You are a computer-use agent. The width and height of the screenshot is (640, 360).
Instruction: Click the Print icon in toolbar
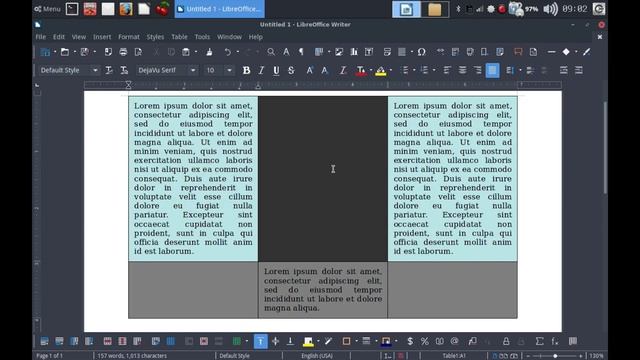[x=123, y=52]
